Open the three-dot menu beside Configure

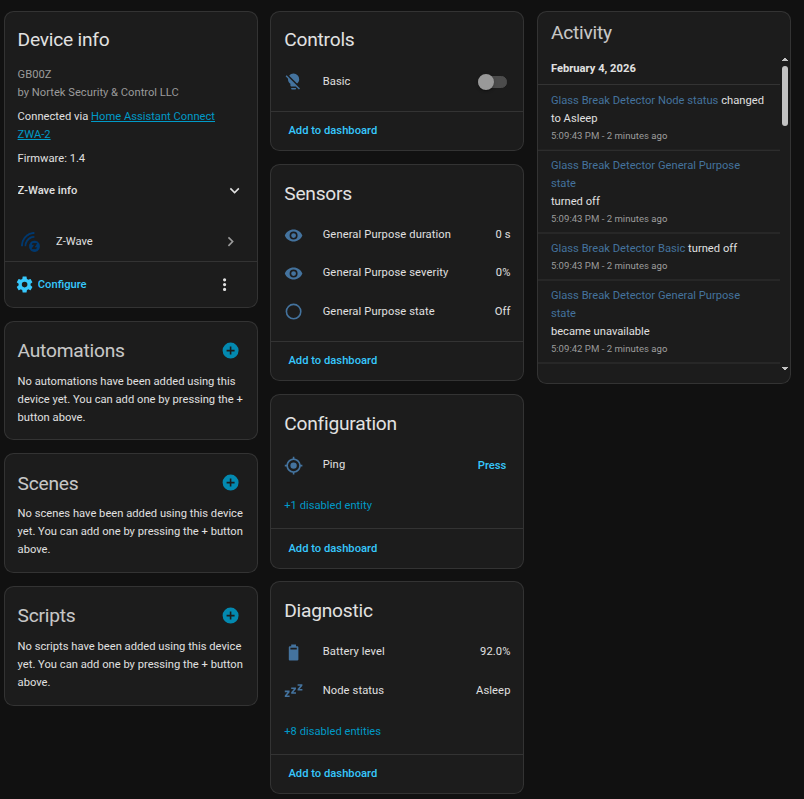pos(224,285)
